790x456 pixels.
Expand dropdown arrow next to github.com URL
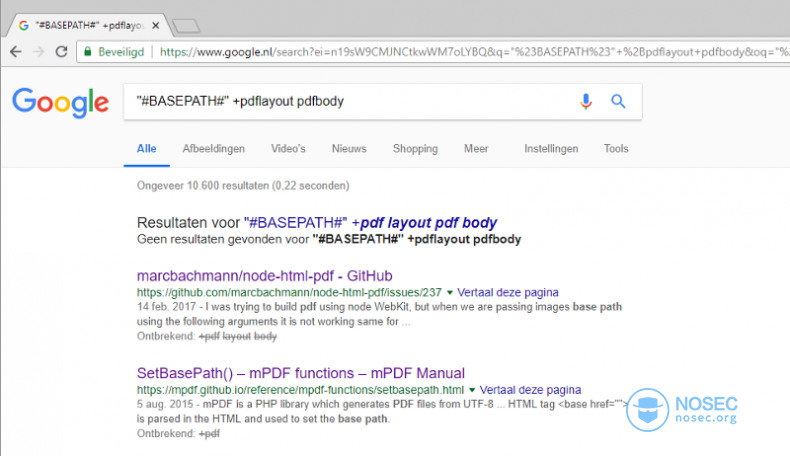pyautogui.click(x=449, y=293)
